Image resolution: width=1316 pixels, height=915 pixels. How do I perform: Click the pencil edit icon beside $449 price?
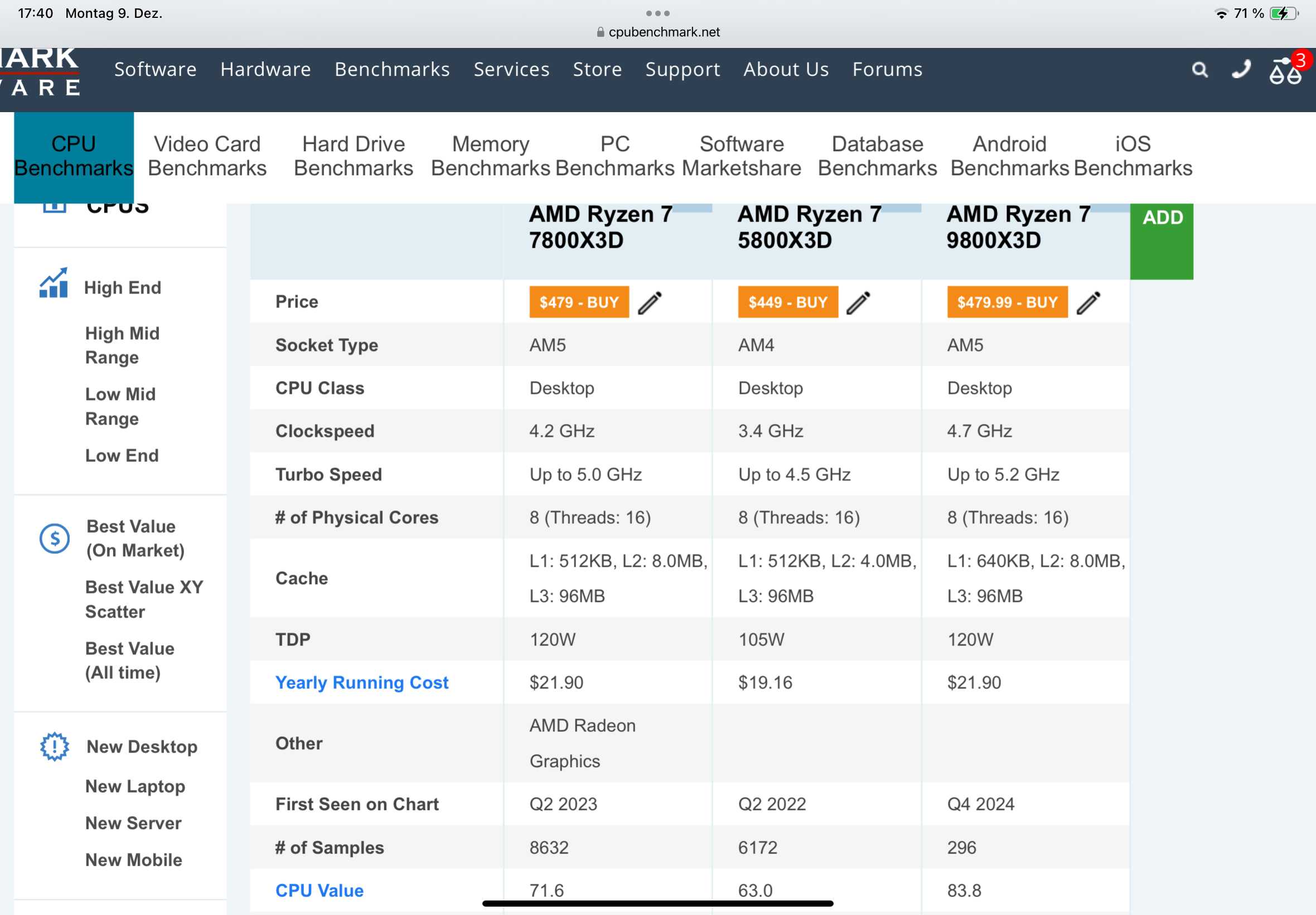click(858, 303)
